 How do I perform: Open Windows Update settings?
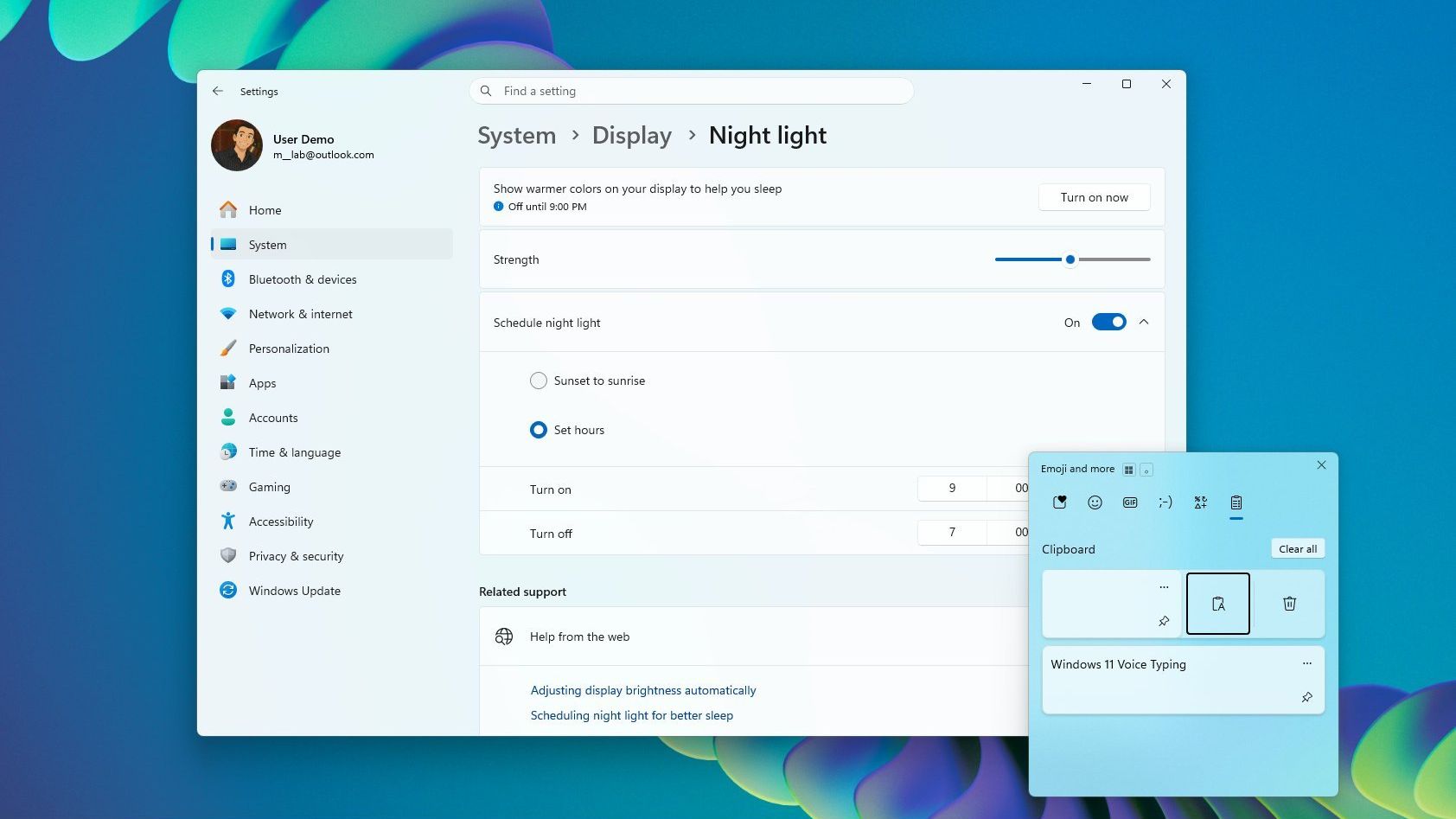coord(332,591)
